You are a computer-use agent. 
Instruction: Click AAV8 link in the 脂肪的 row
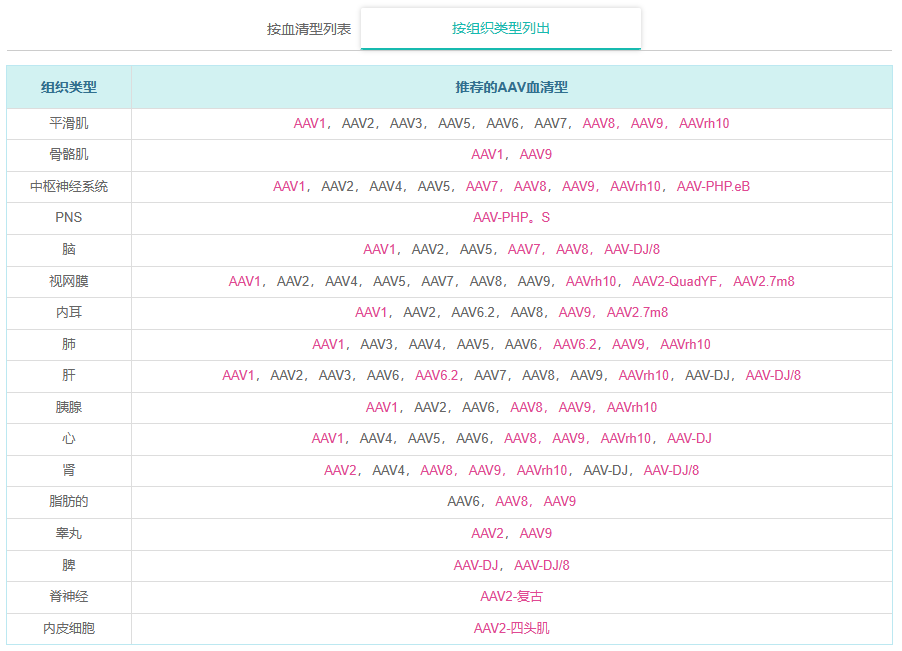[512, 501]
